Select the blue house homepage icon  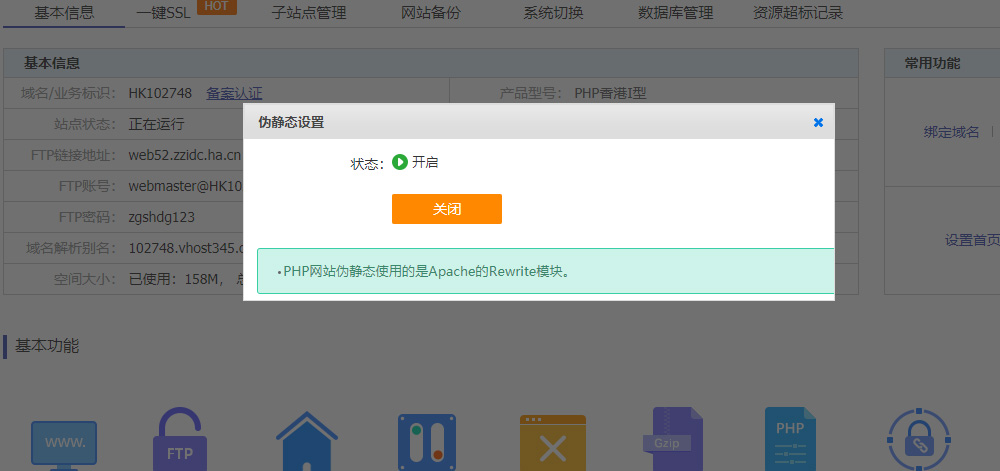tap(307, 441)
